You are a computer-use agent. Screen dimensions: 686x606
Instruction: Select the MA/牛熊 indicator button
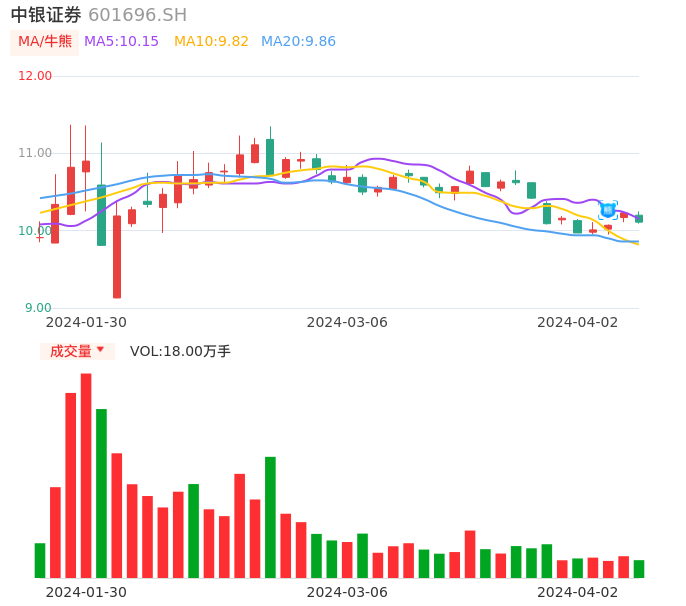pyautogui.click(x=45, y=42)
